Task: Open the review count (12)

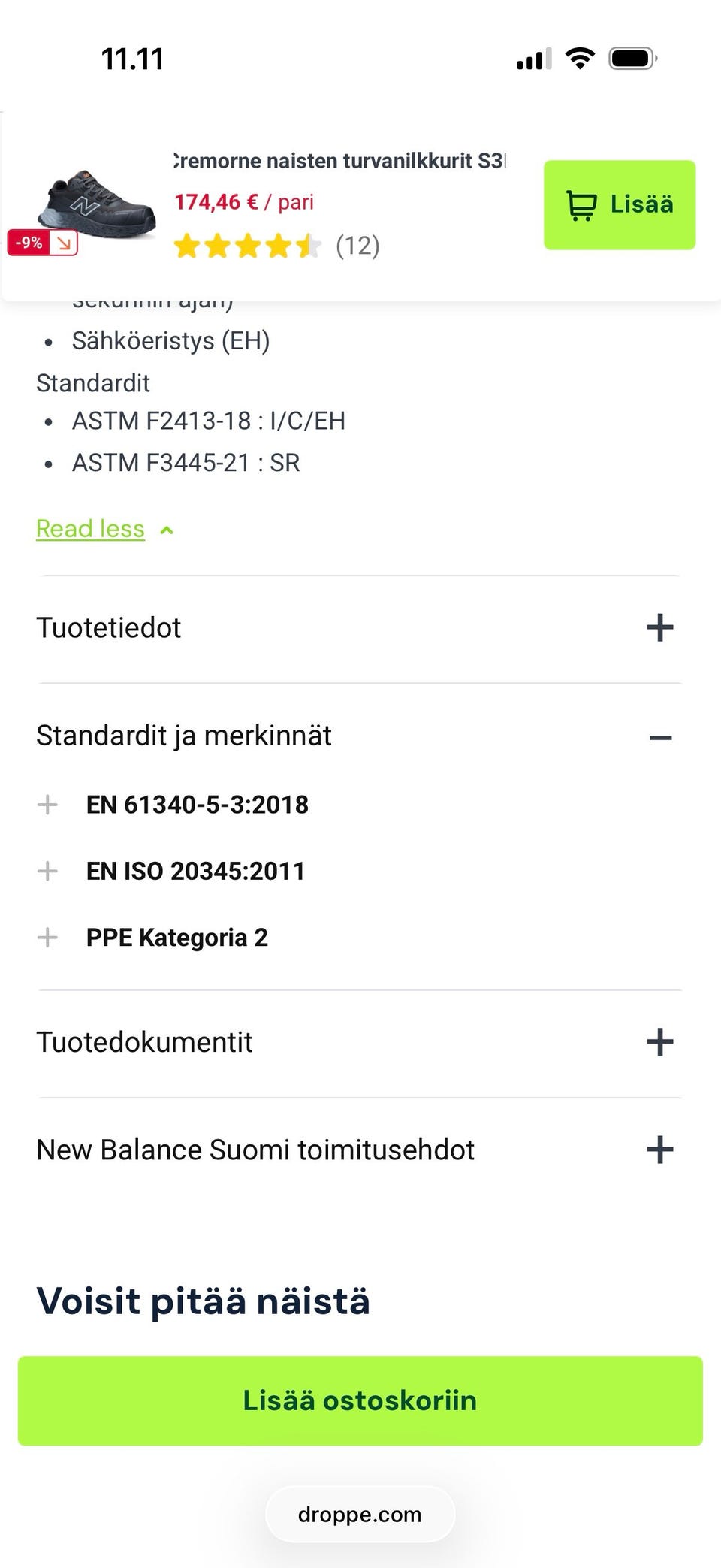Action: coord(357,246)
